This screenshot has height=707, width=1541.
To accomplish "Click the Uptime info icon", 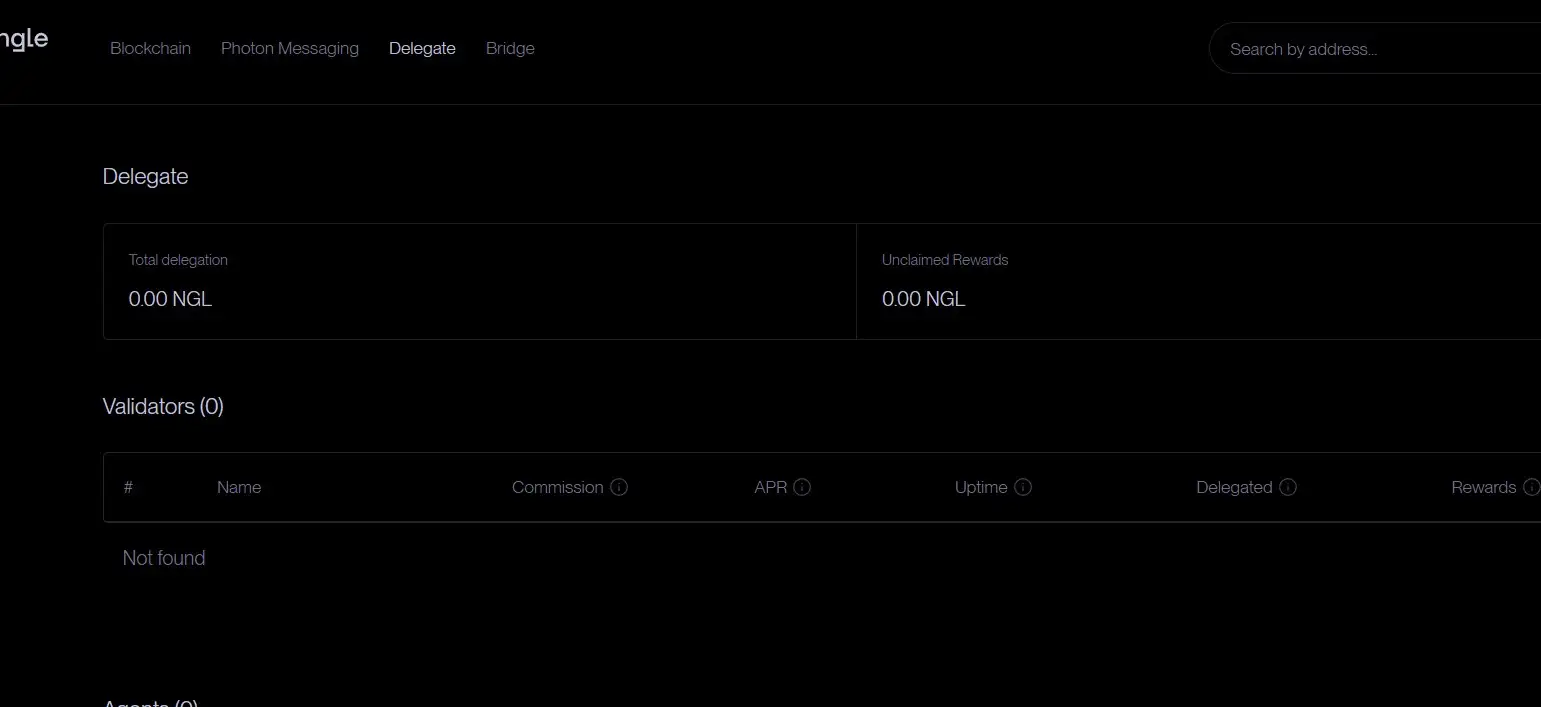I will click(x=1022, y=487).
